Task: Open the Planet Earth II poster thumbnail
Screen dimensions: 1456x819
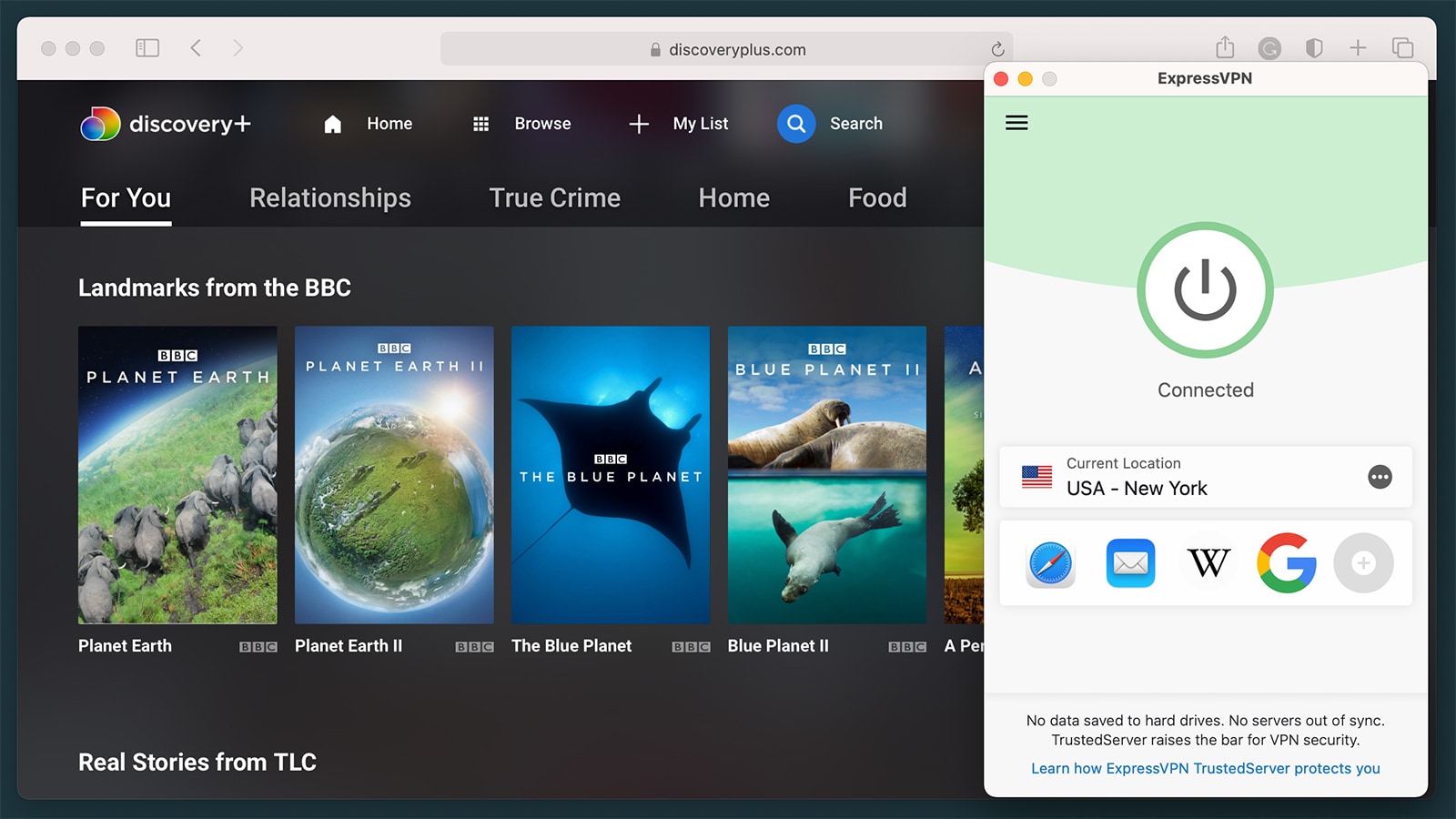Action: (x=394, y=475)
